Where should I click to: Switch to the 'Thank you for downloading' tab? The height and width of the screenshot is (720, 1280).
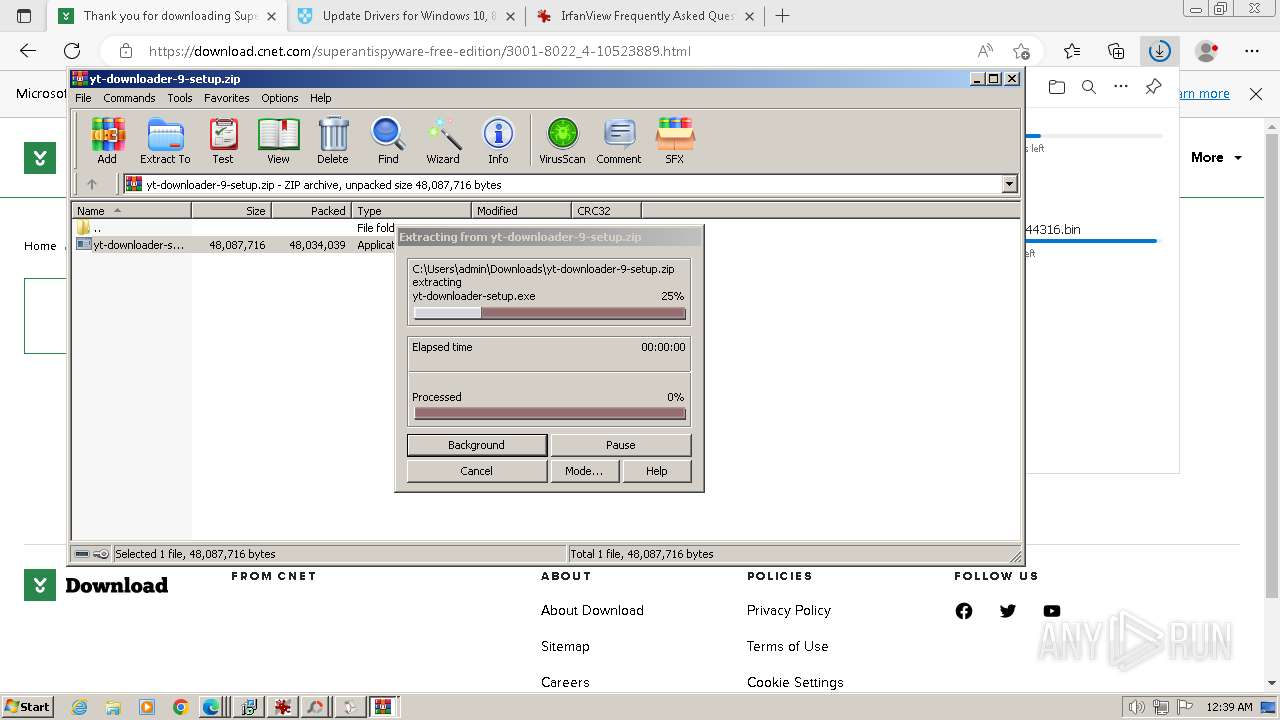pos(167,16)
